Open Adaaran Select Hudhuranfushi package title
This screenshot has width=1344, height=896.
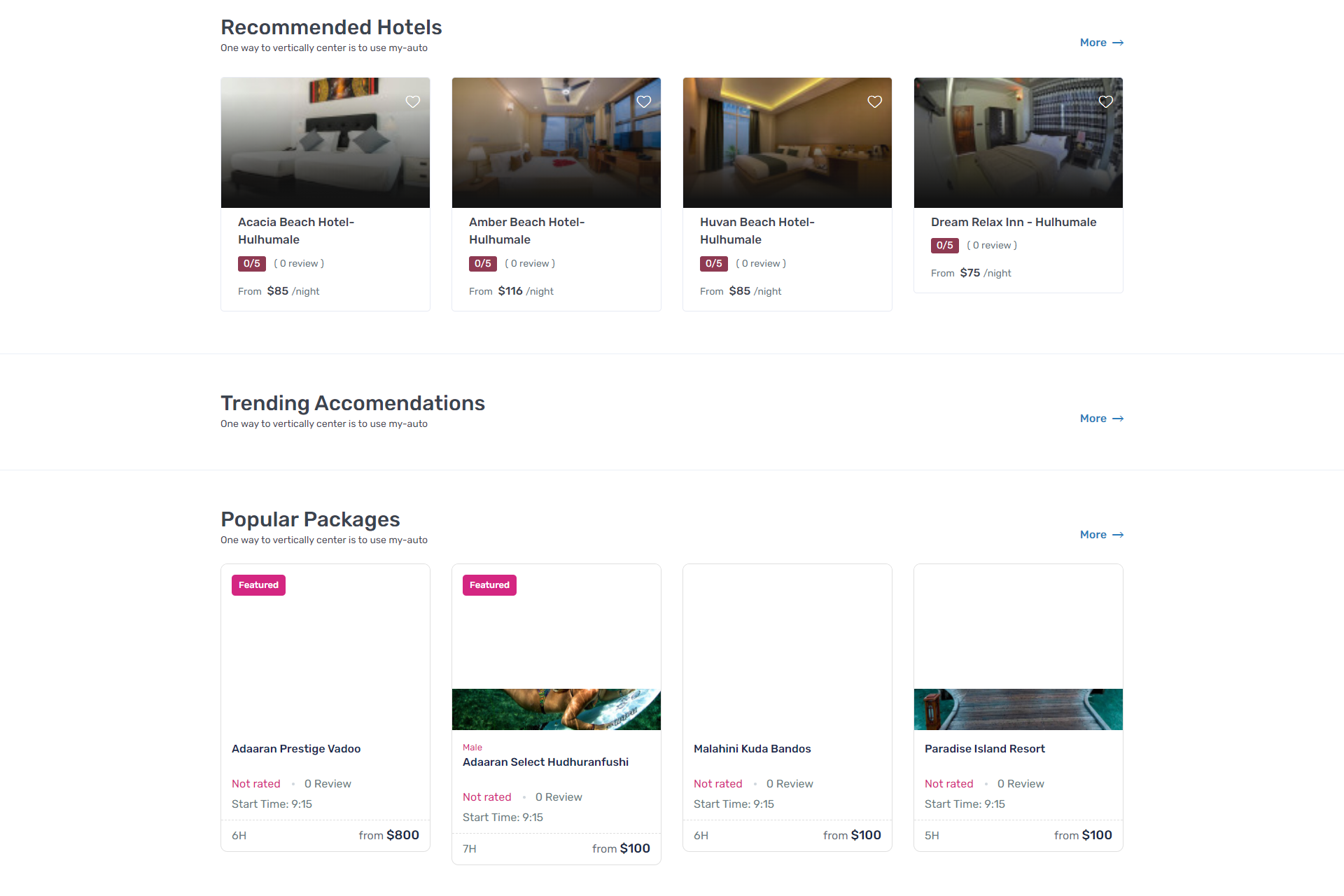point(545,762)
